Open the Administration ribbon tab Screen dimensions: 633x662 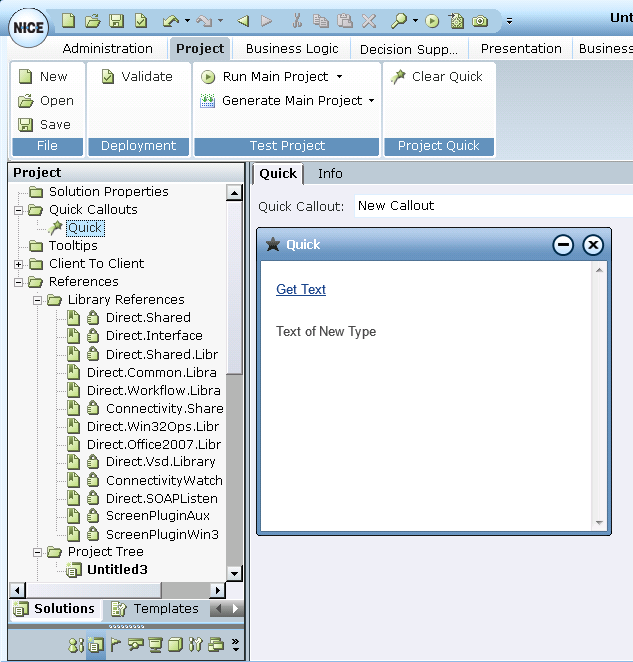point(108,49)
